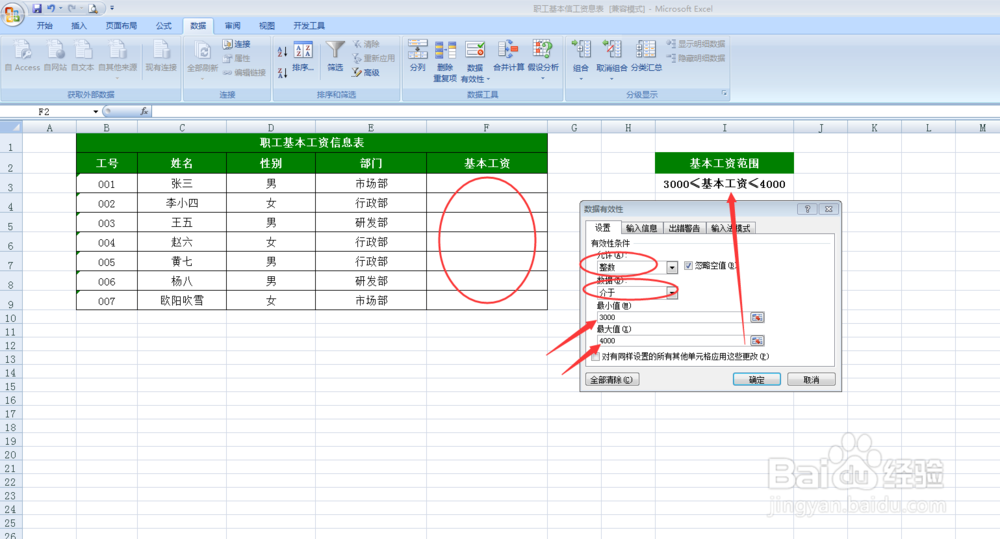Image resolution: width=1000 pixels, height=539 pixels.
Task: Click 分列 text to columns
Action: tap(418, 56)
